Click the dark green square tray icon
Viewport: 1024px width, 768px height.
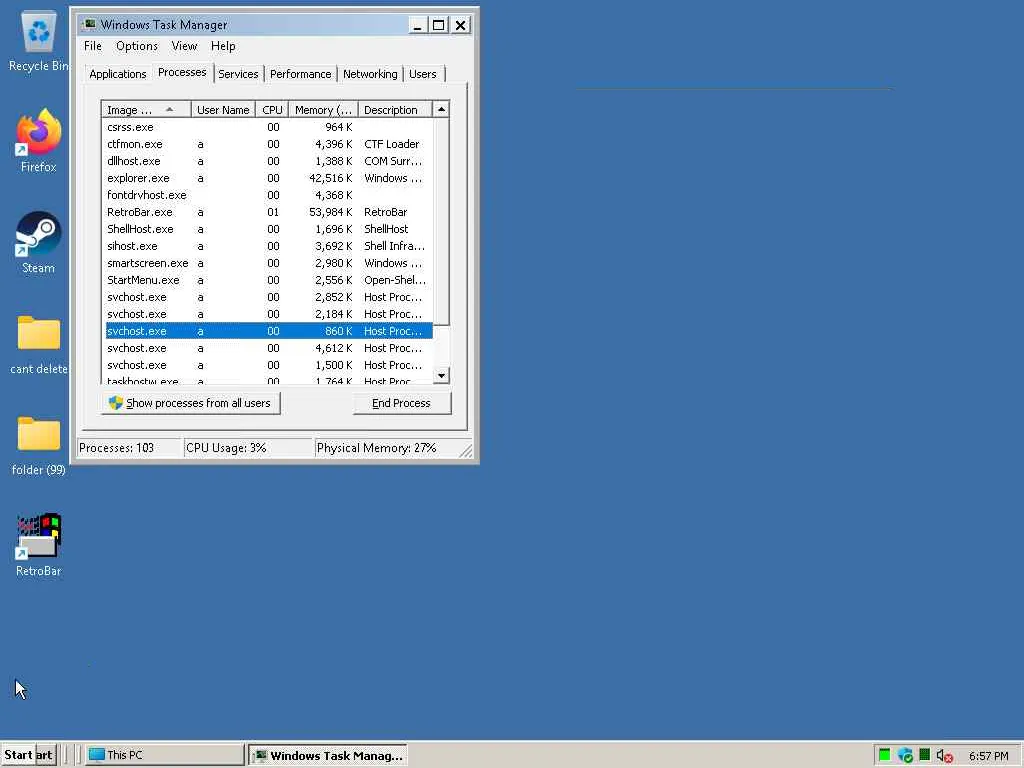tap(924, 754)
